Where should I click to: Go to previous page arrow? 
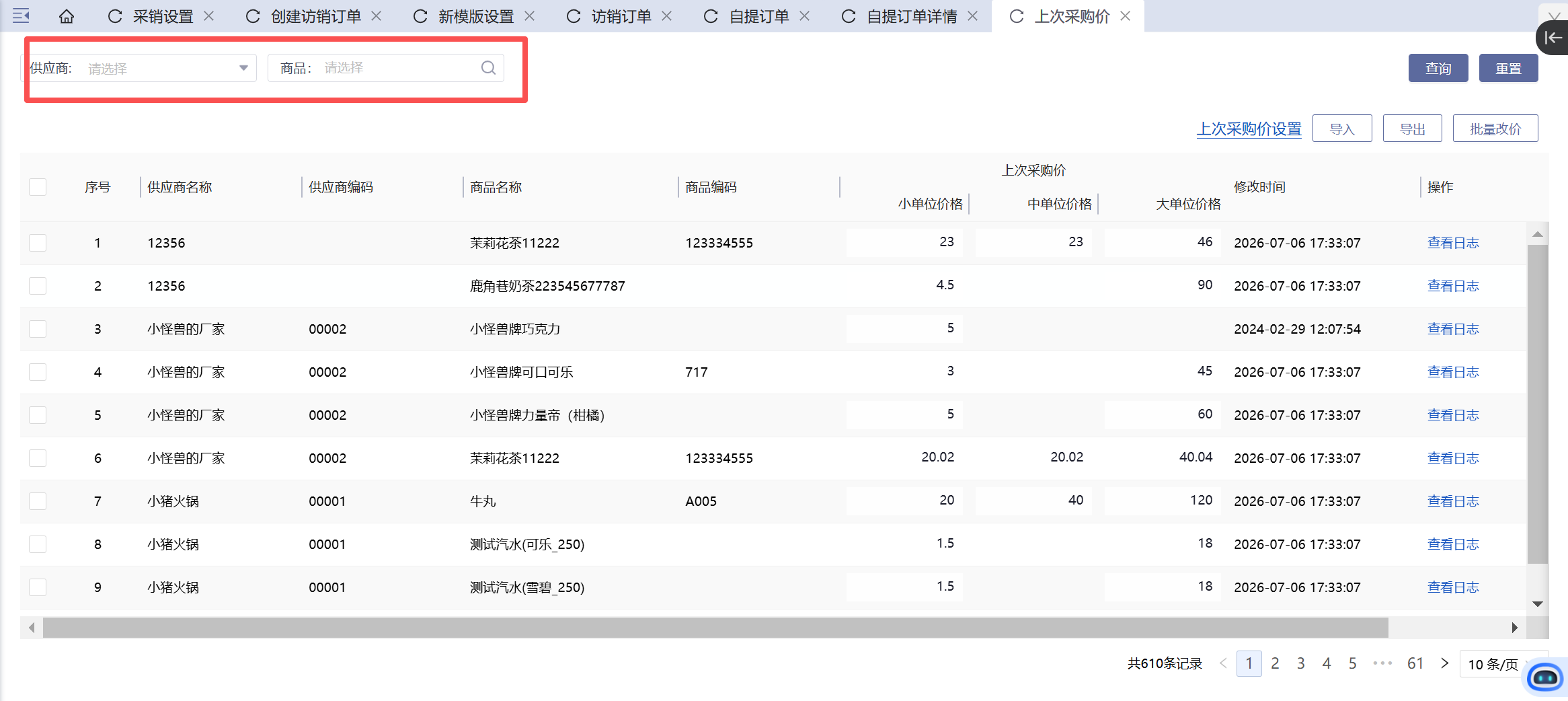pyautogui.click(x=1223, y=663)
